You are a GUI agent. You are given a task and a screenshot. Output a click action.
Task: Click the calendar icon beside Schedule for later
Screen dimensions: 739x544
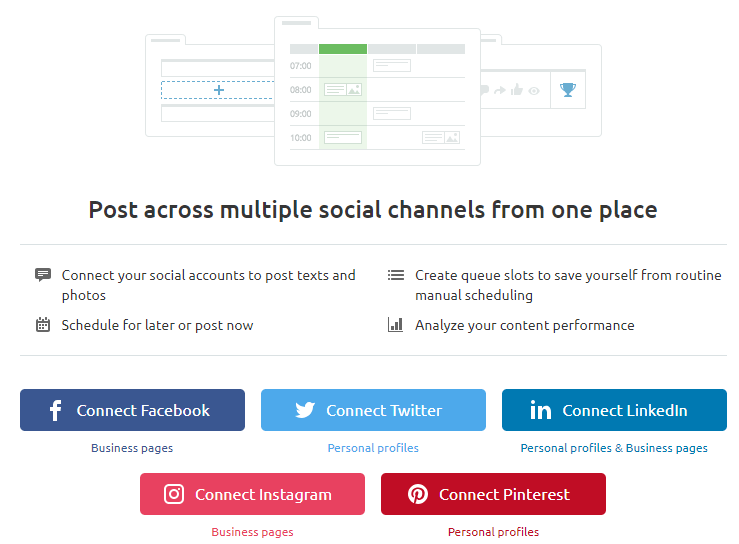tap(43, 325)
